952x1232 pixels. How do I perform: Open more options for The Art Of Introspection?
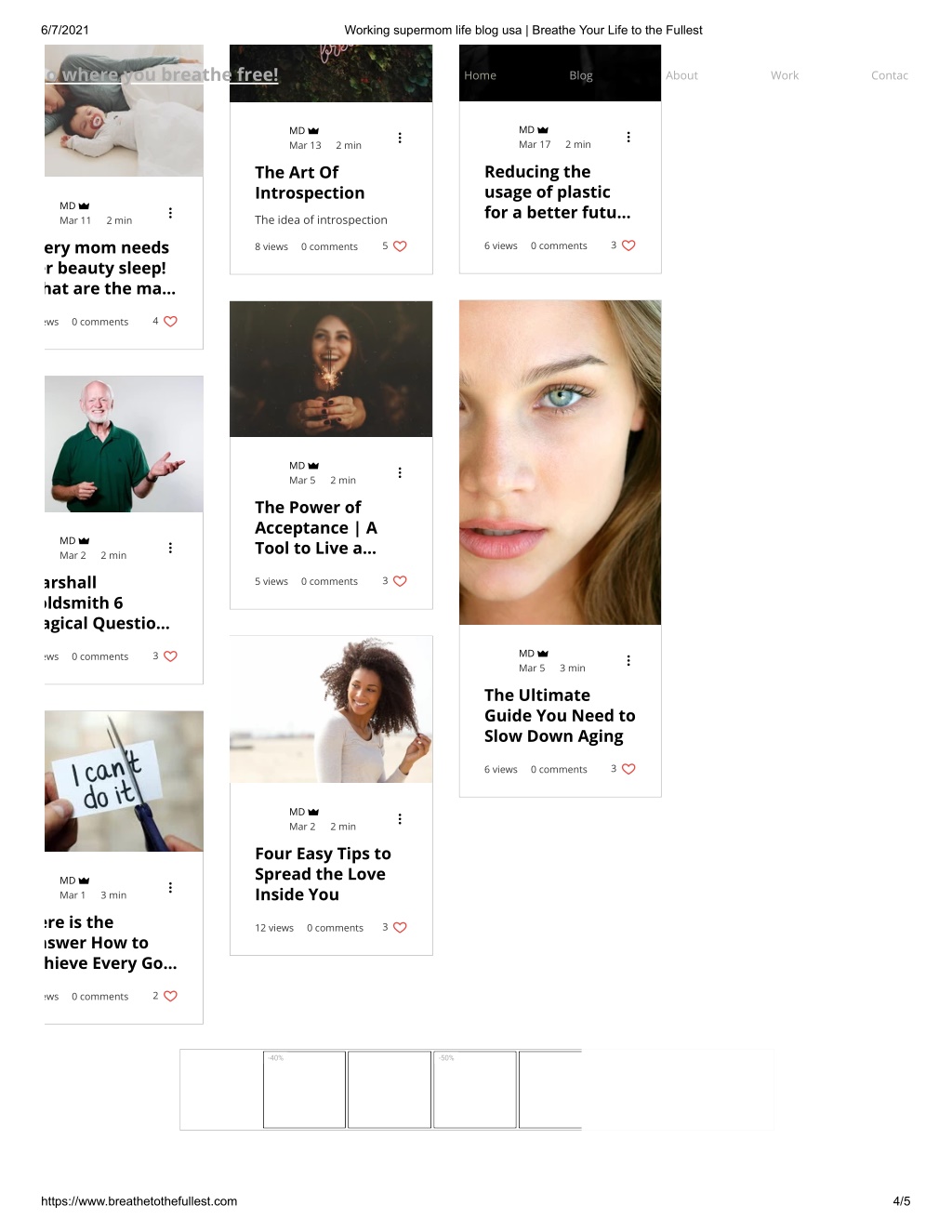(400, 138)
